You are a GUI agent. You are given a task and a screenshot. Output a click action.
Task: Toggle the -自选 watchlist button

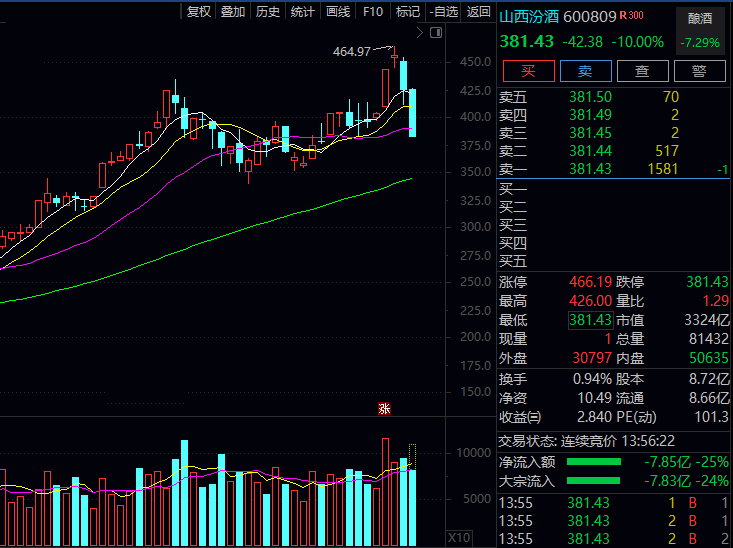point(443,12)
